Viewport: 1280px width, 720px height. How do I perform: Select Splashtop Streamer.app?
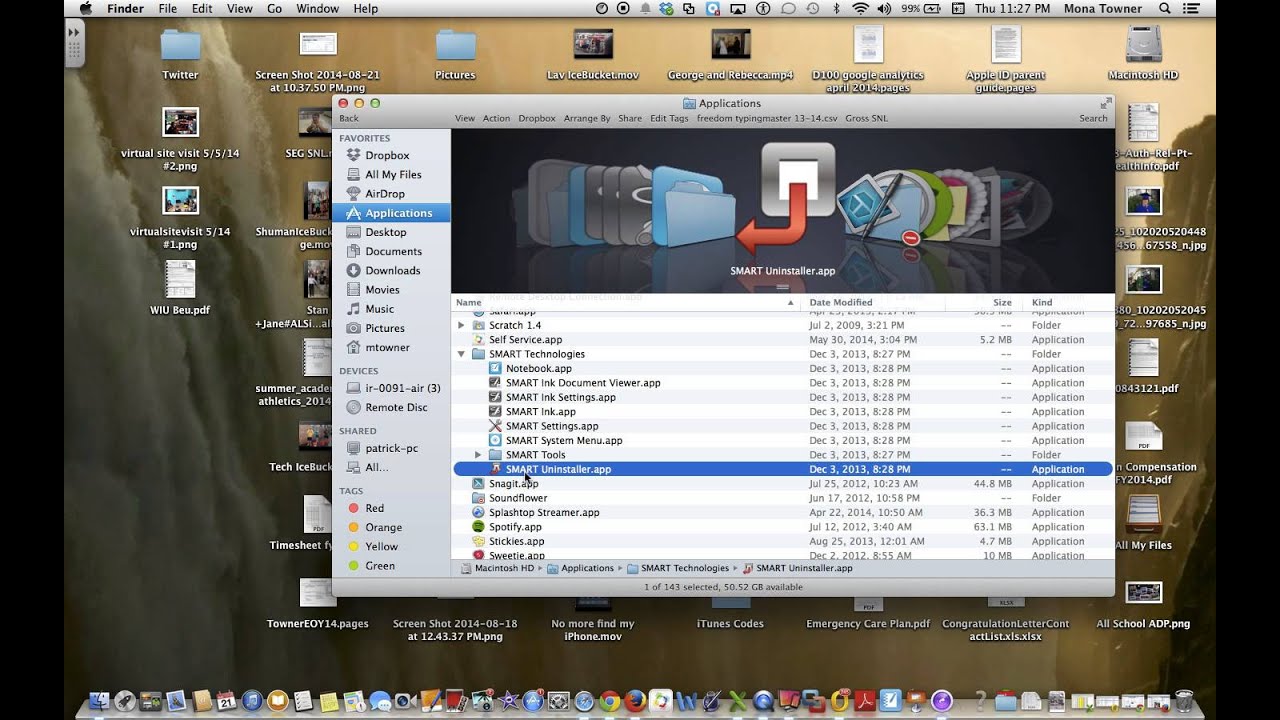click(x=544, y=512)
